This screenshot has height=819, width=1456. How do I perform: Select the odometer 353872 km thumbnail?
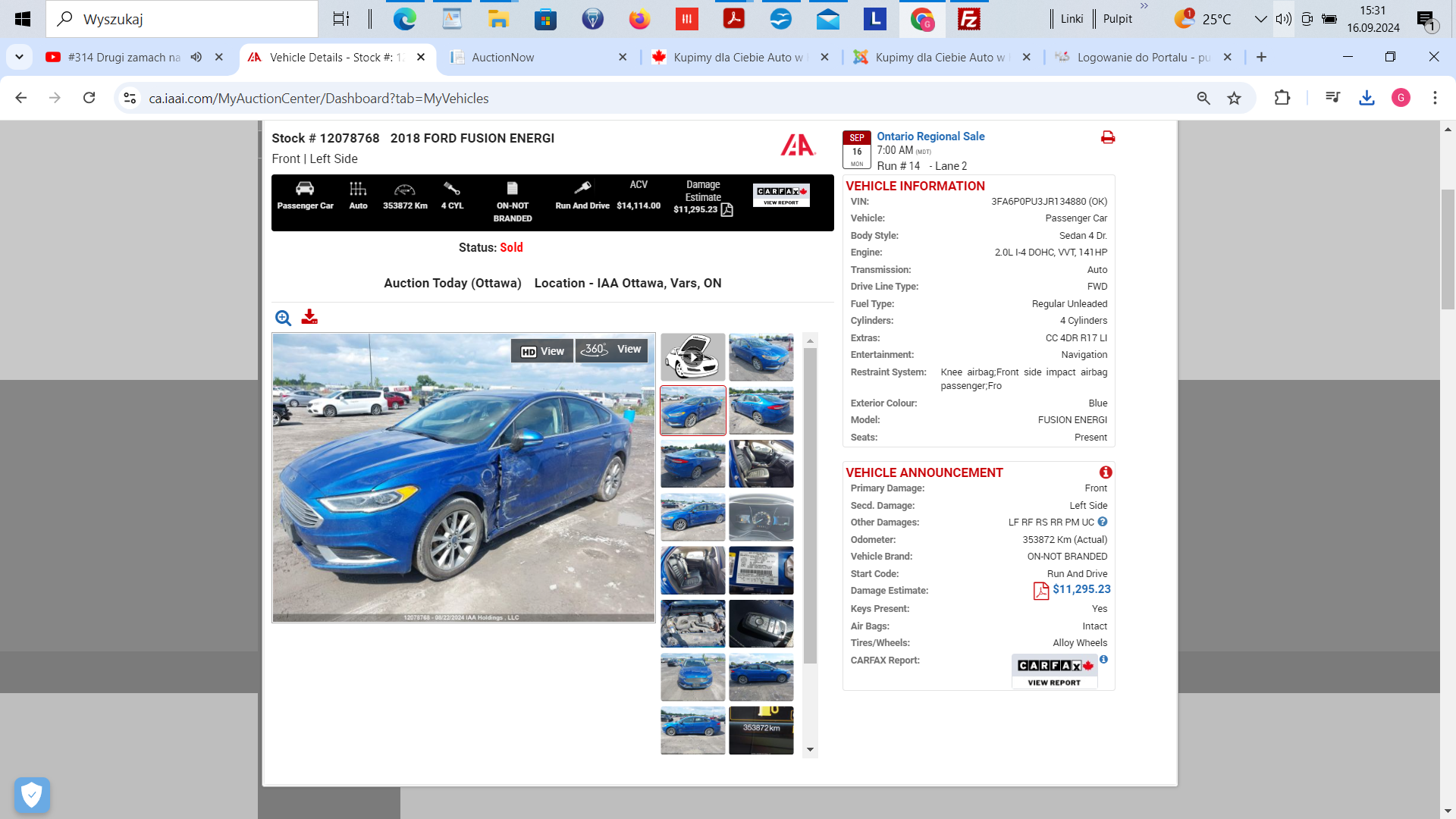(761, 730)
